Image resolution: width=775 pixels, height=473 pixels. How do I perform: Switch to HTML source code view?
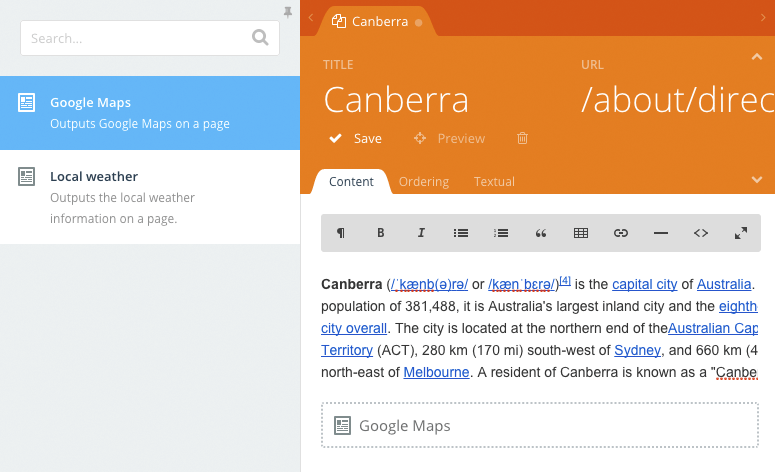(x=701, y=233)
